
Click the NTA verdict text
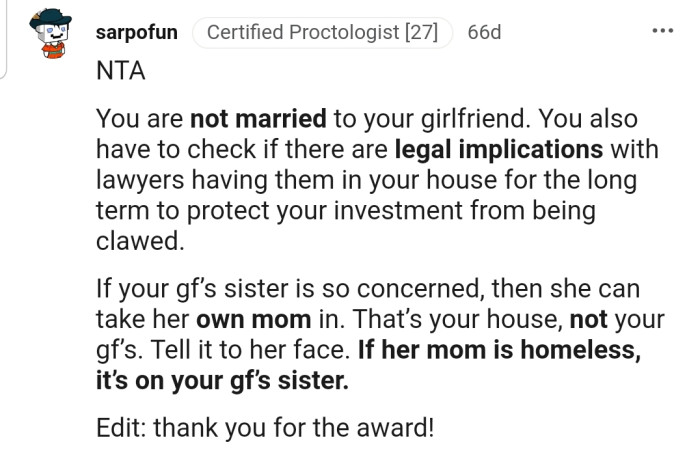[120, 71]
